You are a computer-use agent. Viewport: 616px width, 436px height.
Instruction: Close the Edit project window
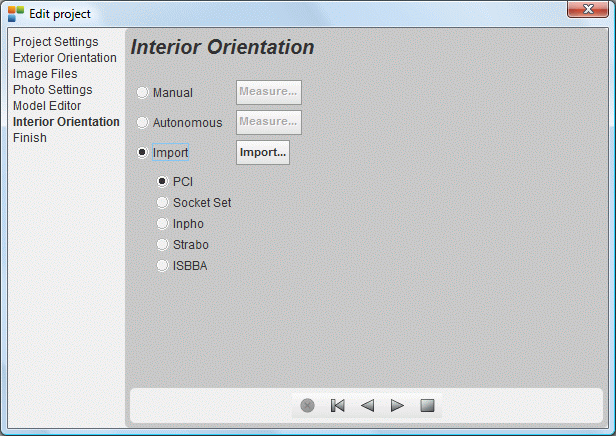pos(588,9)
